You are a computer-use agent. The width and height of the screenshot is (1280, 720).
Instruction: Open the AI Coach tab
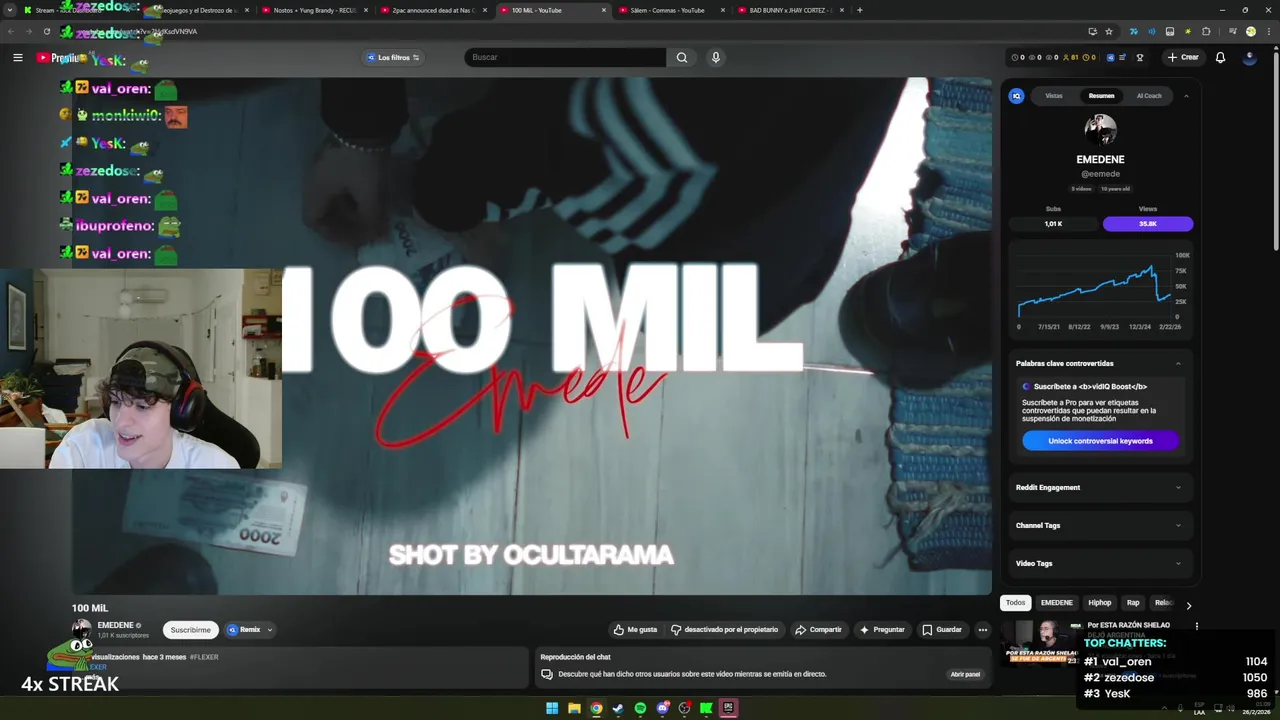(1149, 96)
